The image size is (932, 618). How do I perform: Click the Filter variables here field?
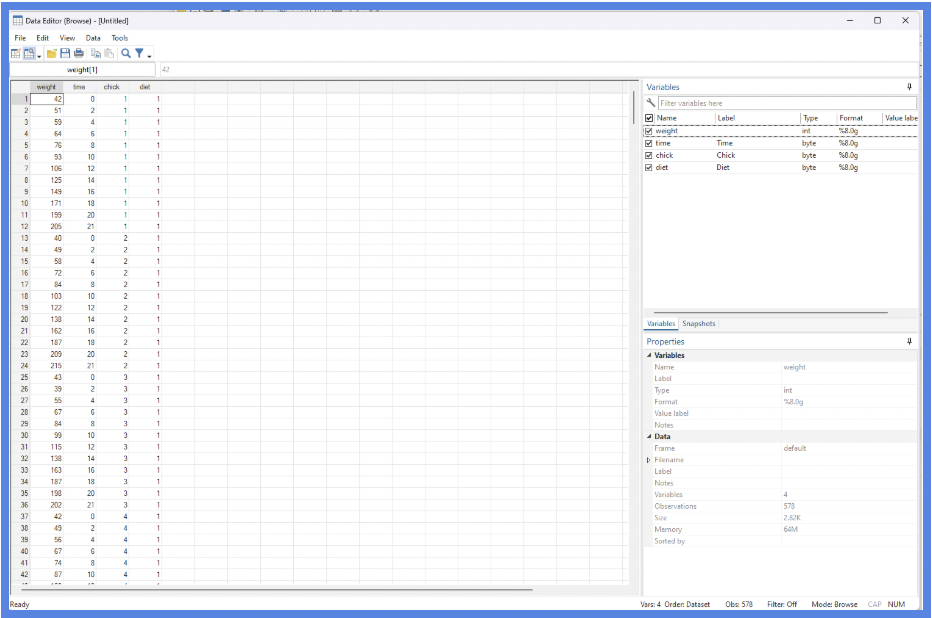tap(786, 103)
